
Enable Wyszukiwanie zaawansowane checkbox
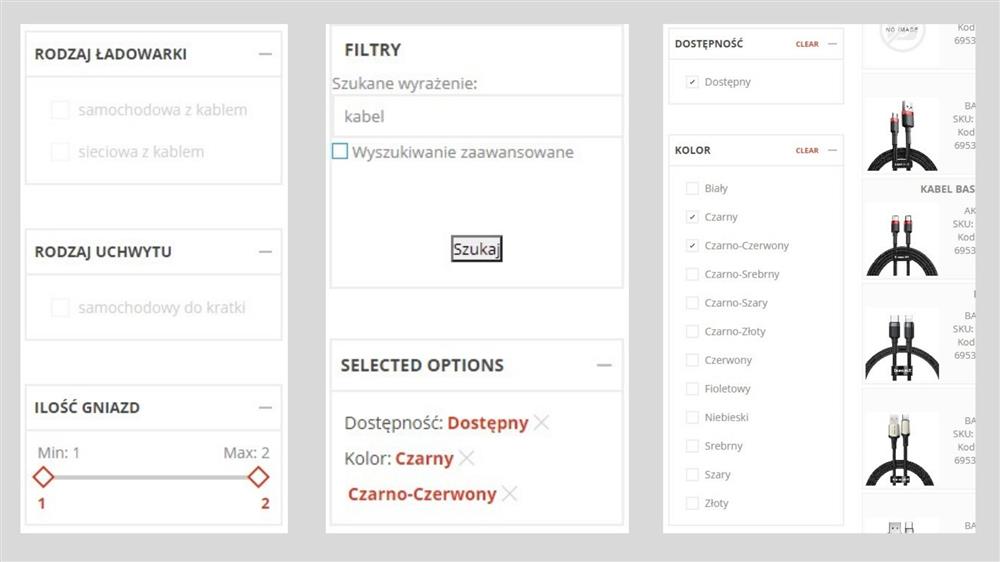click(340, 152)
